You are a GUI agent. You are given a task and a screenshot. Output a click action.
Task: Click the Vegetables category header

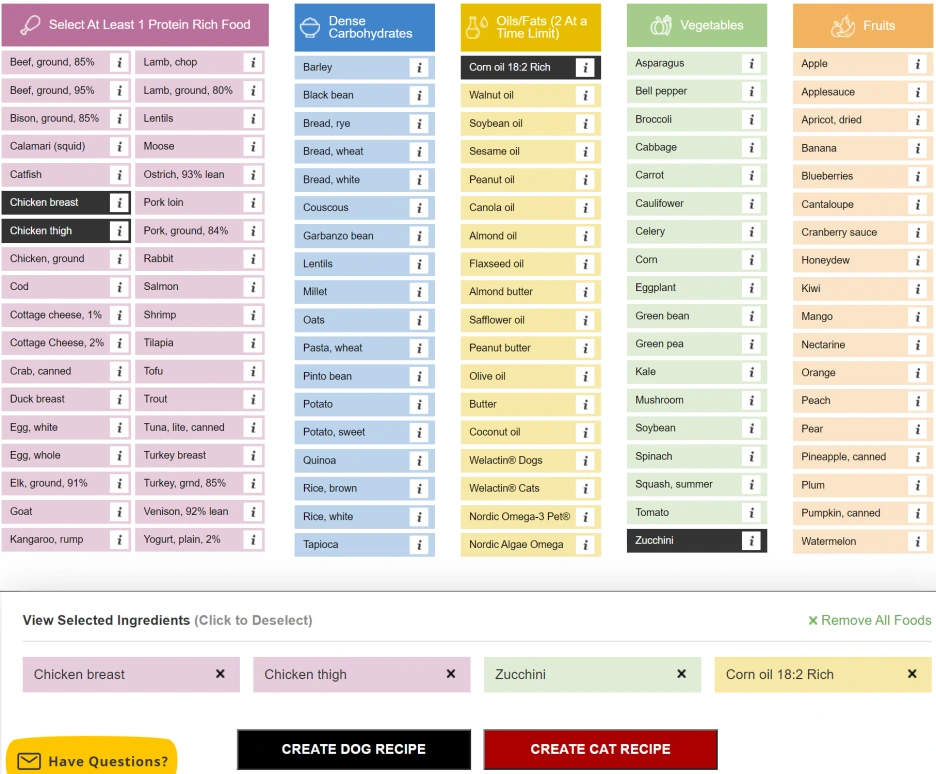click(x=697, y=26)
